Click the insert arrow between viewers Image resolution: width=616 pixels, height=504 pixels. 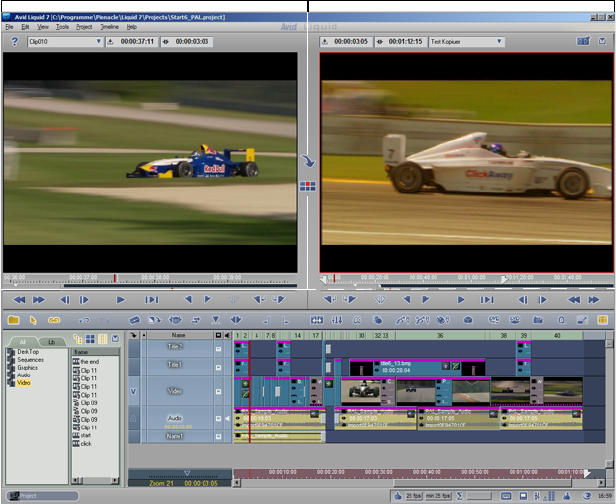pyautogui.click(x=308, y=161)
